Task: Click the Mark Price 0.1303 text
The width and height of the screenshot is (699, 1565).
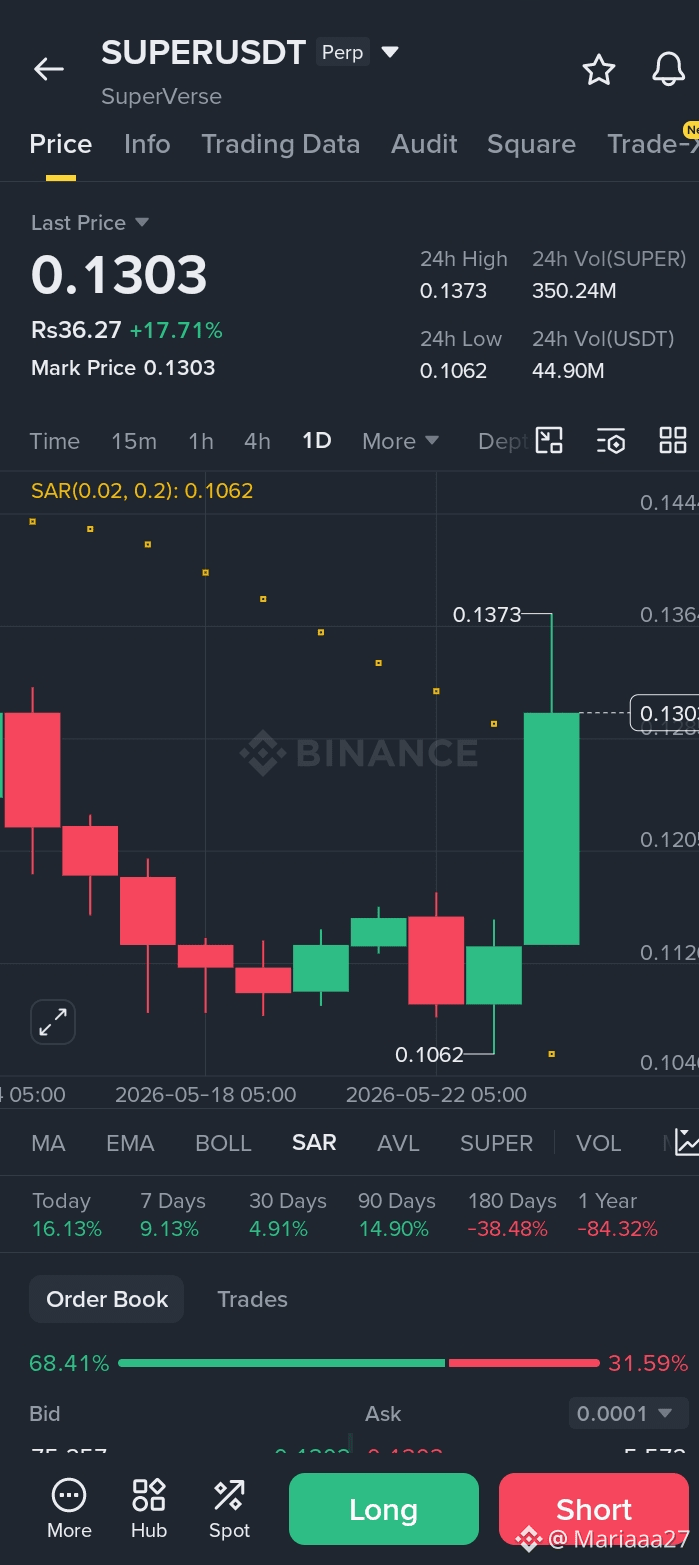Action: [x=123, y=368]
